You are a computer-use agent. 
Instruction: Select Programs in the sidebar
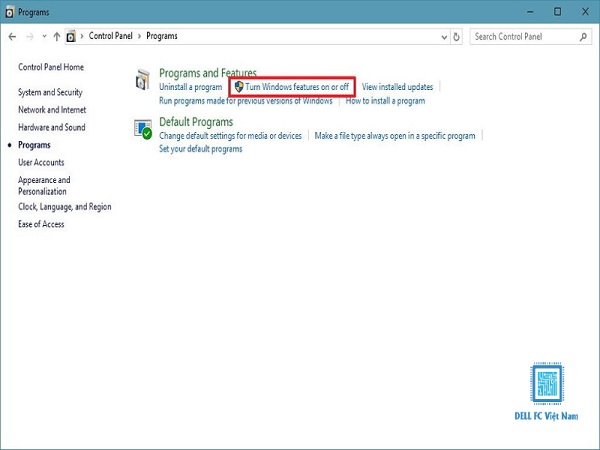click(x=34, y=145)
